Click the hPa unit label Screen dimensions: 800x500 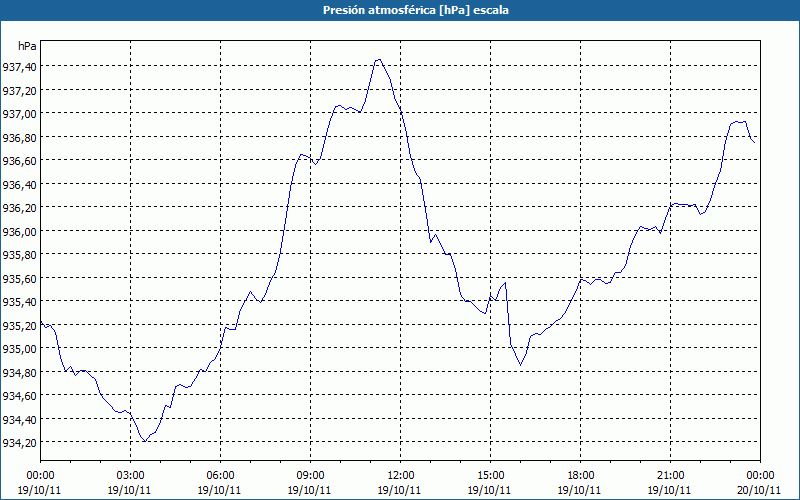(x=27, y=46)
